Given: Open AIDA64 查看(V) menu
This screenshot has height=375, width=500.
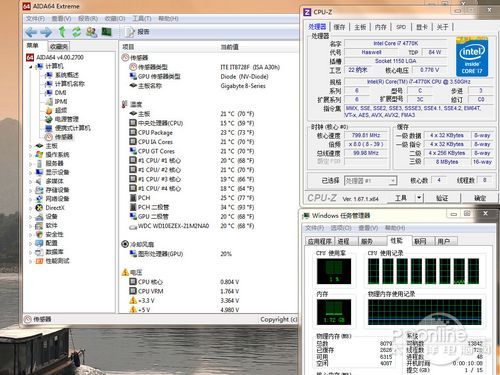Looking at the screenshot, I should (61, 19).
